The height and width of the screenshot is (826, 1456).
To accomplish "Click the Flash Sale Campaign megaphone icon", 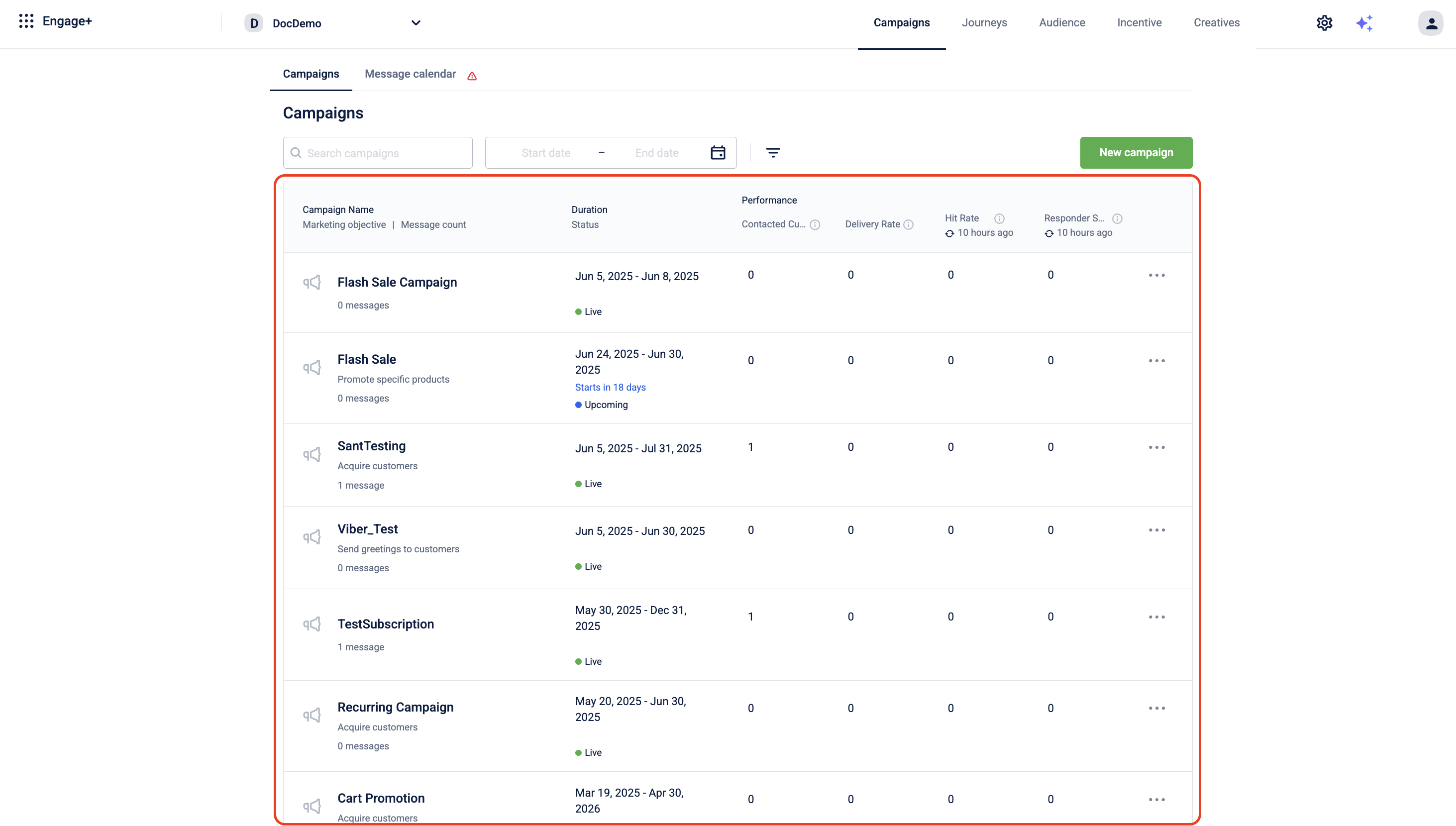I will coord(312,283).
